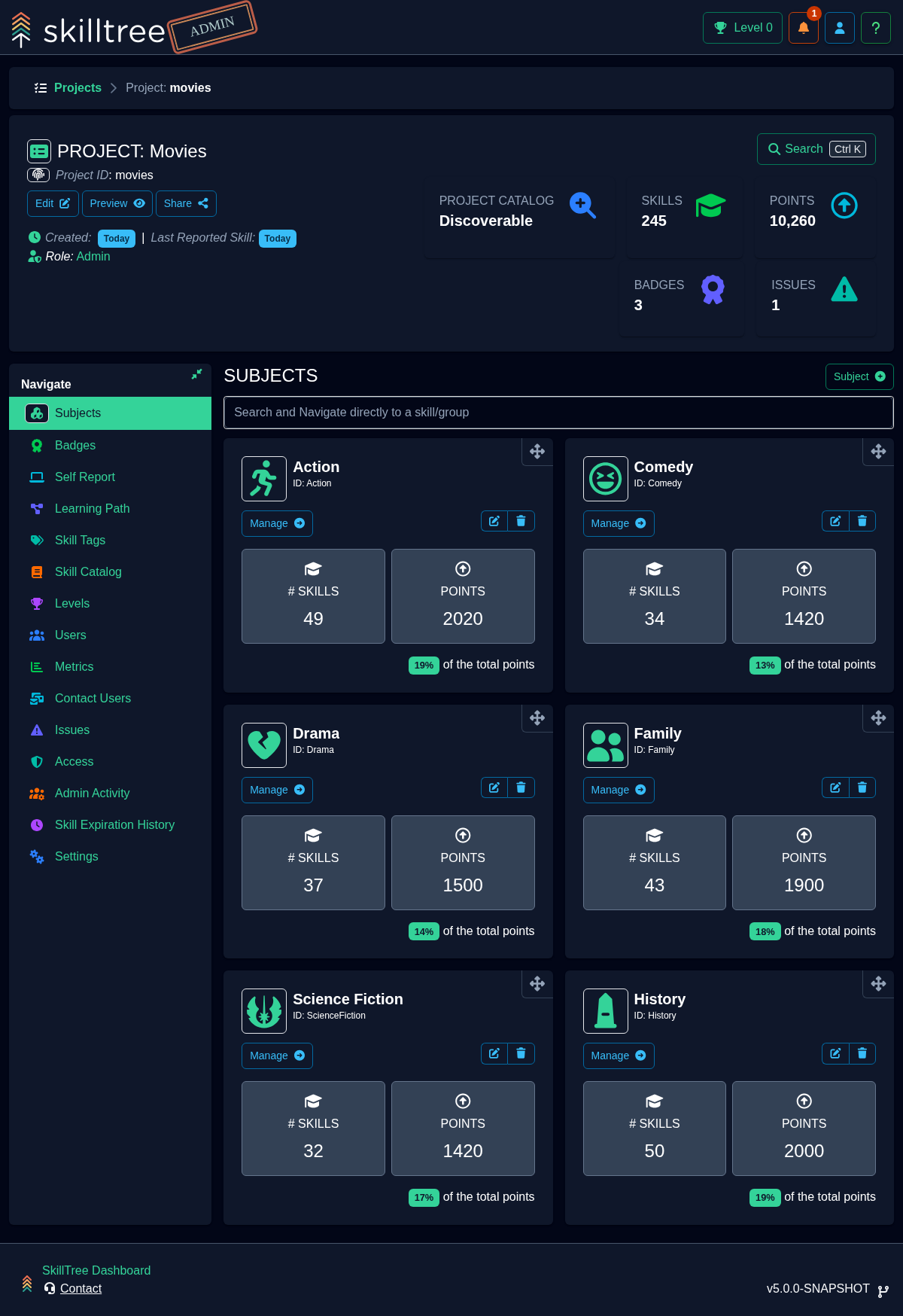Image resolution: width=903 pixels, height=1316 pixels.
Task: Delete the Drama subject trash icon
Action: point(521,787)
